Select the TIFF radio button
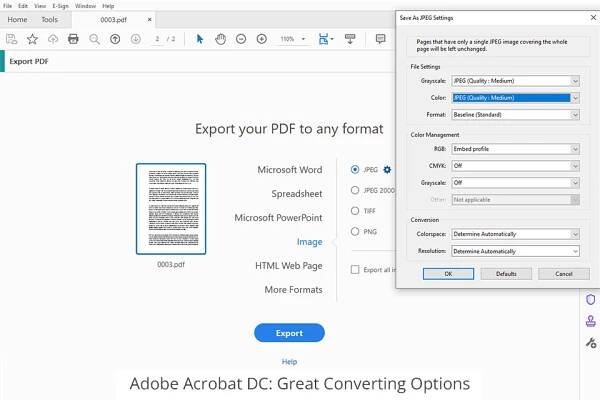The height and width of the screenshot is (400, 600). (x=355, y=211)
